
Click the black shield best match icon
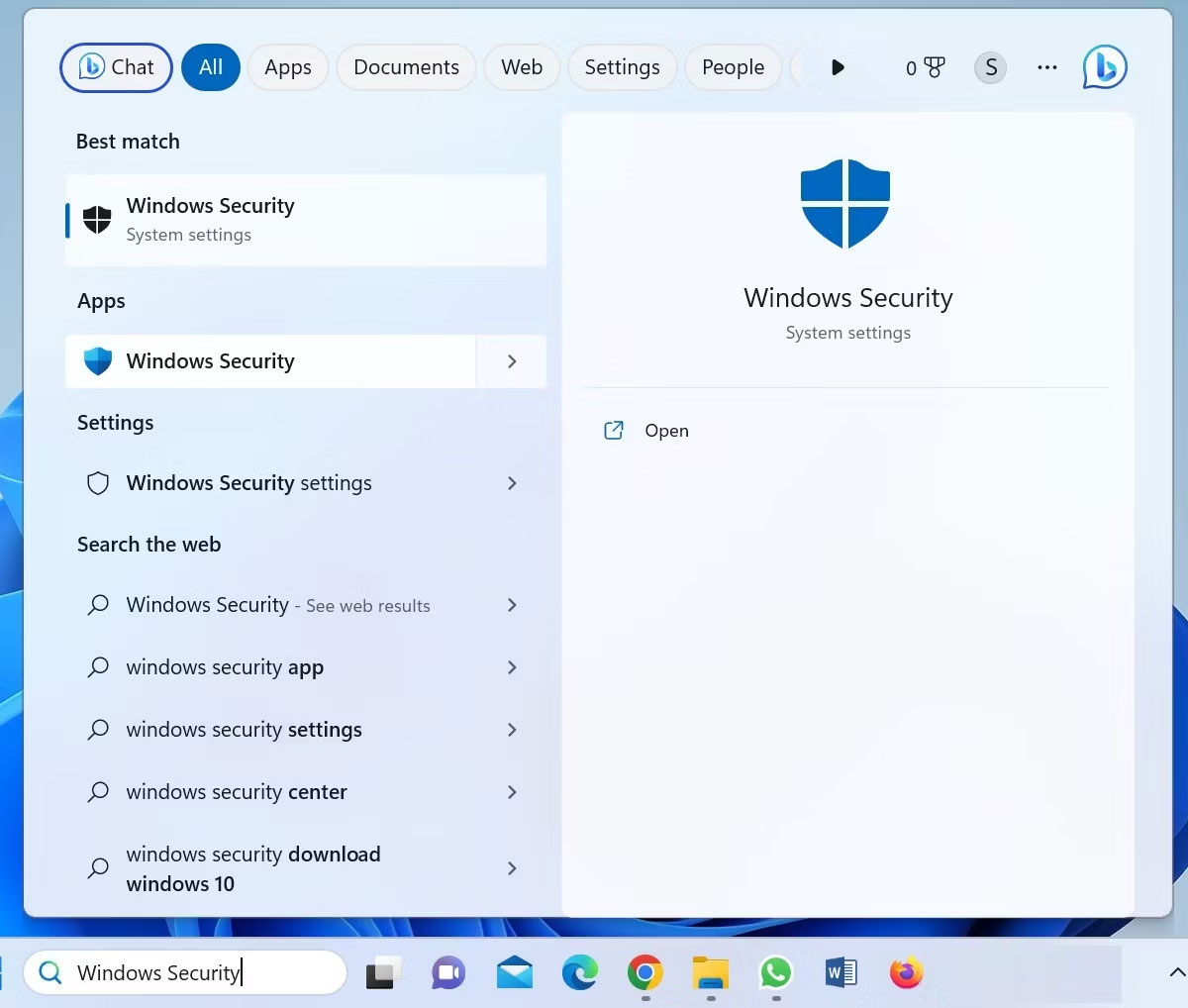point(97,220)
